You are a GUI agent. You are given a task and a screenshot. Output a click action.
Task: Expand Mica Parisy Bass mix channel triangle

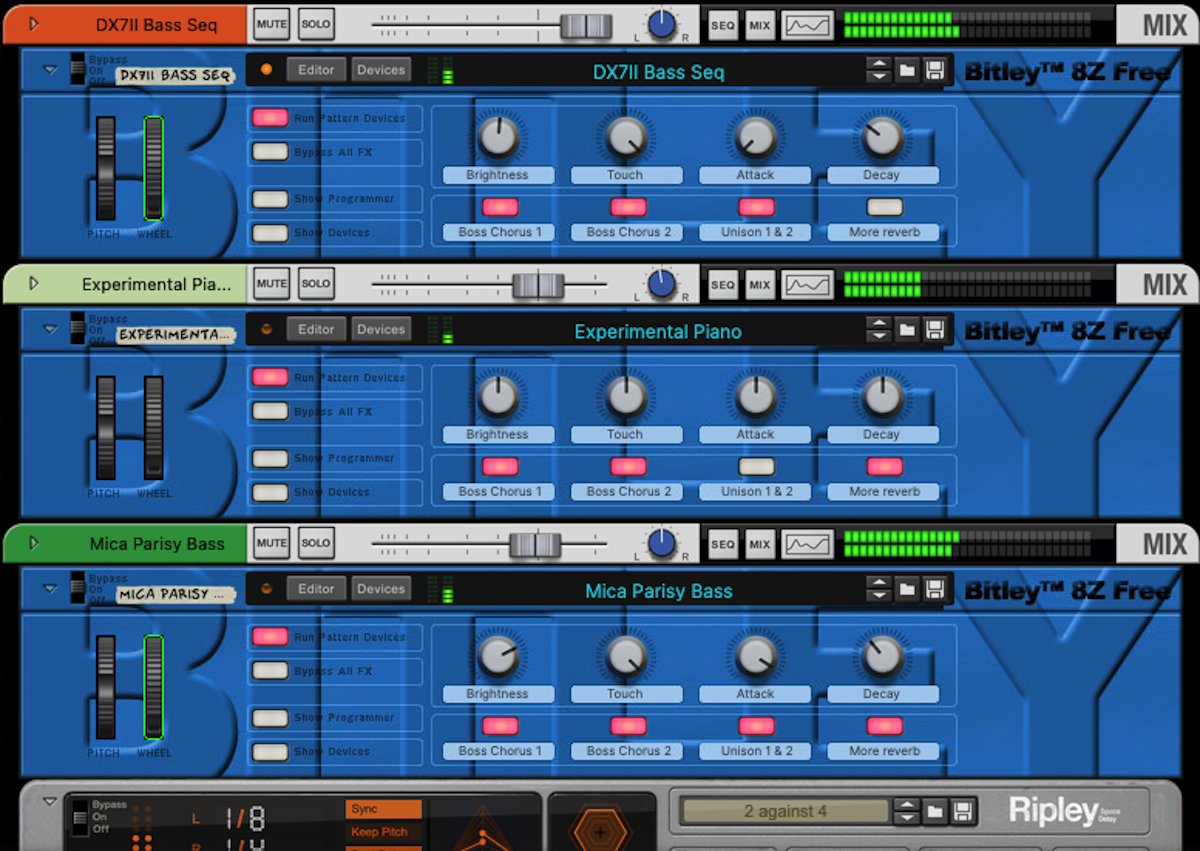pos(34,543)
